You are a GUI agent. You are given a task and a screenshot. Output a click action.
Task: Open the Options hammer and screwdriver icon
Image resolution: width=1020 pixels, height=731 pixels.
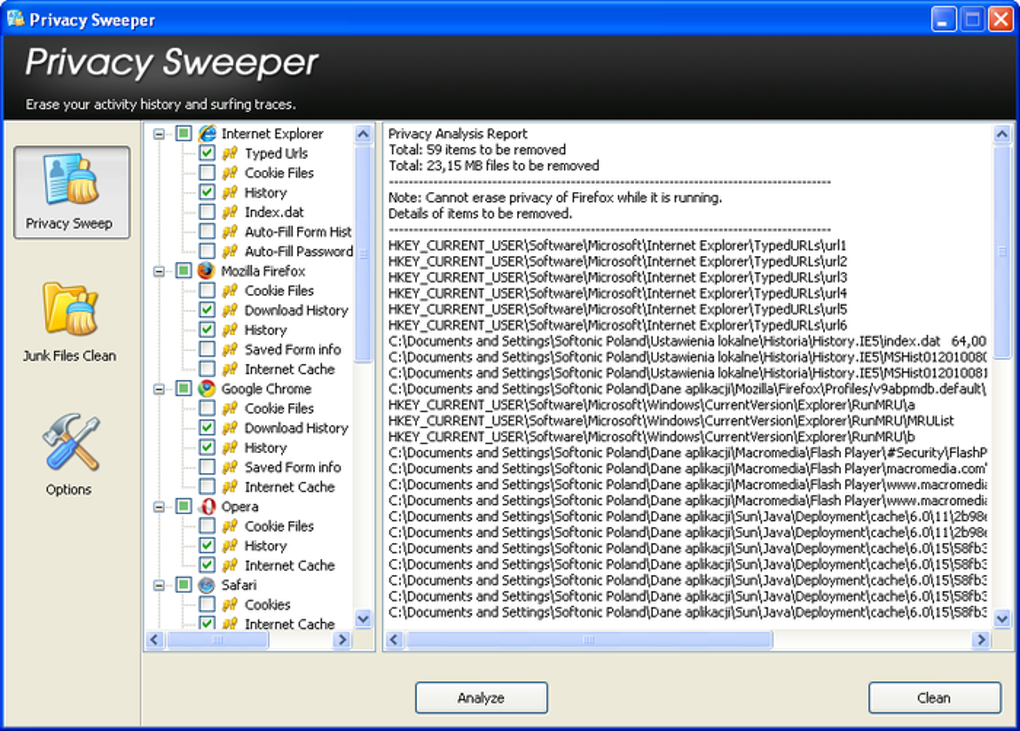(x=71, y=442)
